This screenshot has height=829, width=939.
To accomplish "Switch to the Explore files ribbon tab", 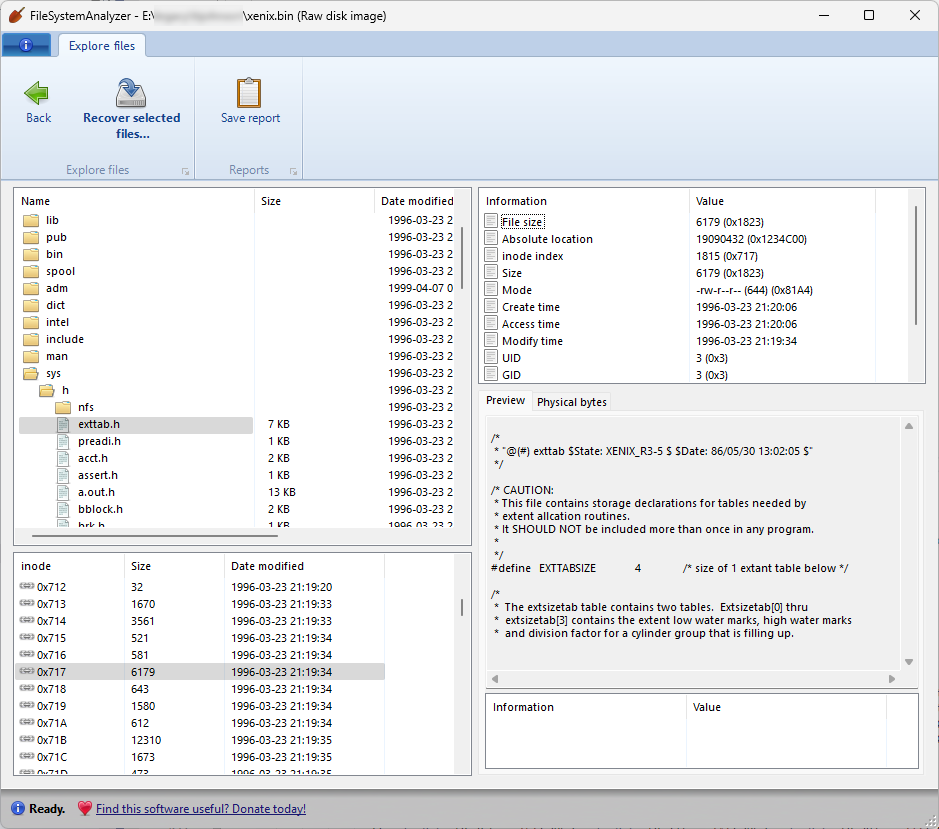I will coord(102,46).
